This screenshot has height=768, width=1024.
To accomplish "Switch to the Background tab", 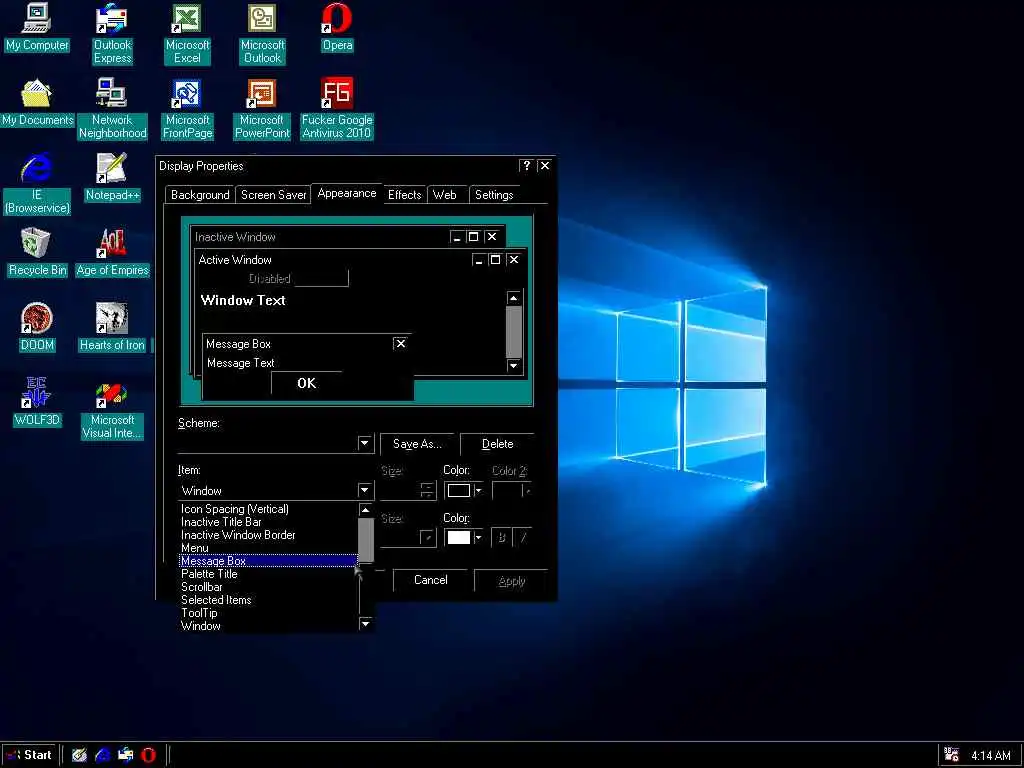I will click(x=200, y=195).
